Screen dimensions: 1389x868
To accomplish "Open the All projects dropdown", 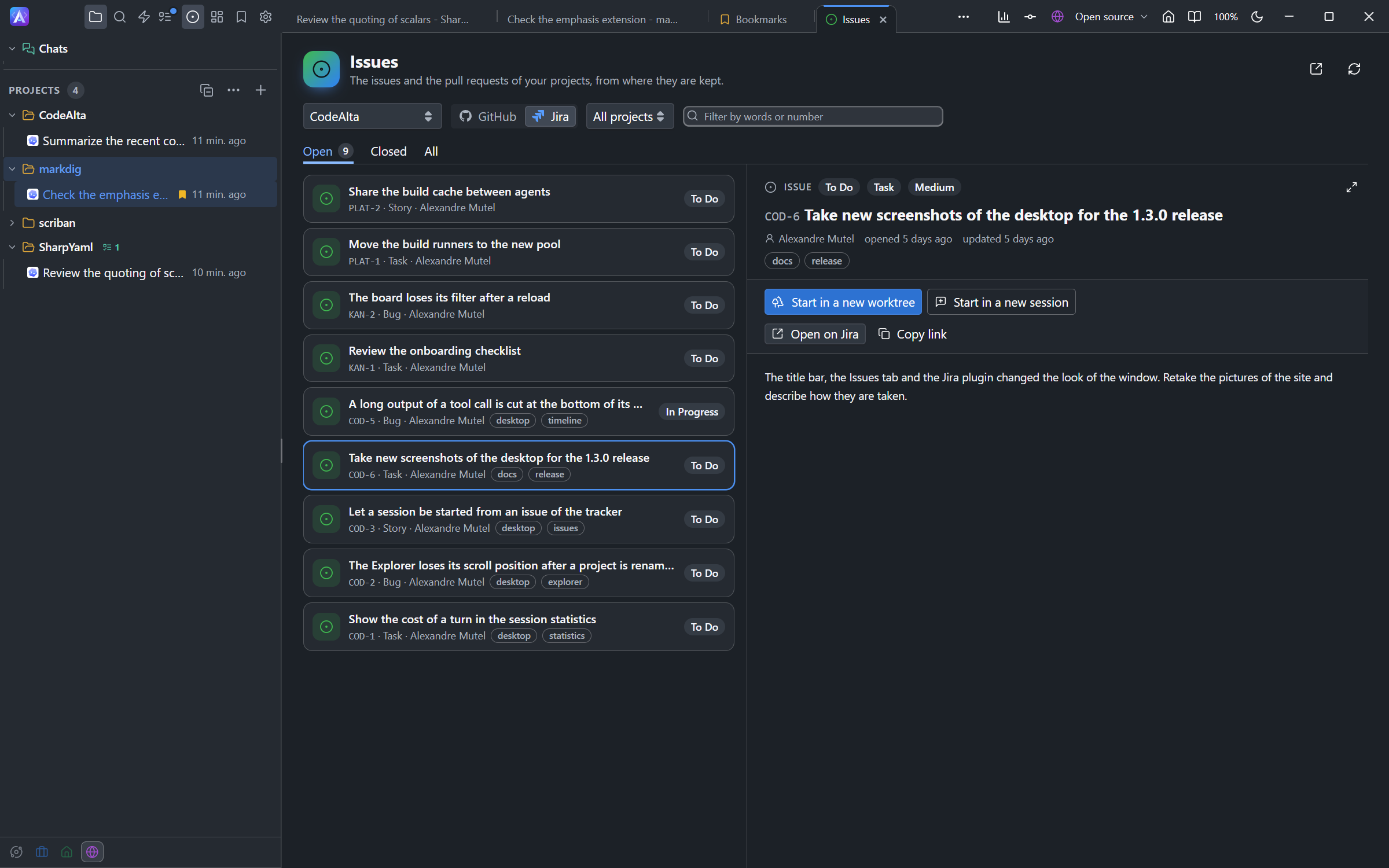I will (x=630, y=116).
